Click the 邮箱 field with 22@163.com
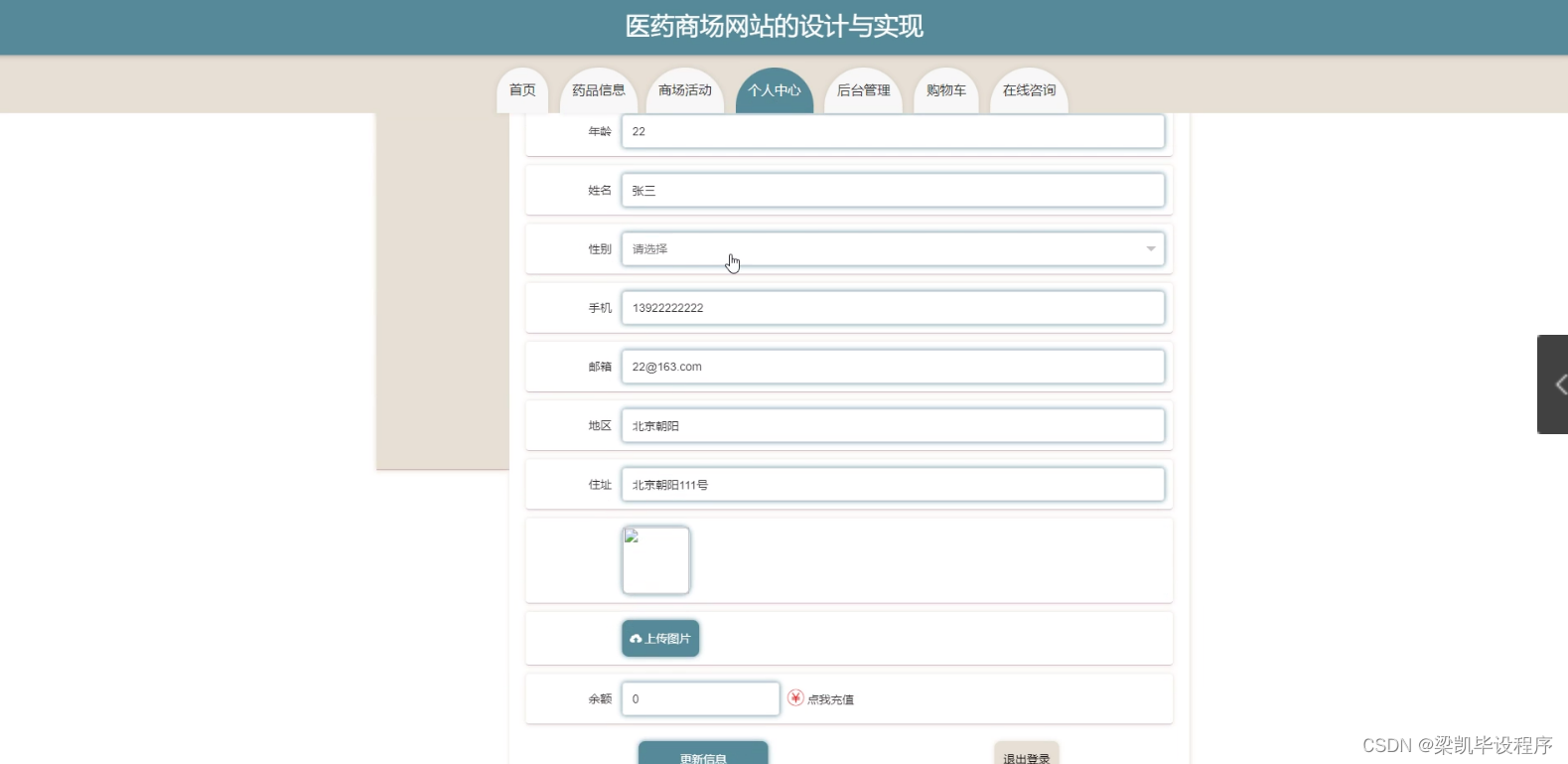Screen dimensions: 1568x764 (x=893, y=367)
